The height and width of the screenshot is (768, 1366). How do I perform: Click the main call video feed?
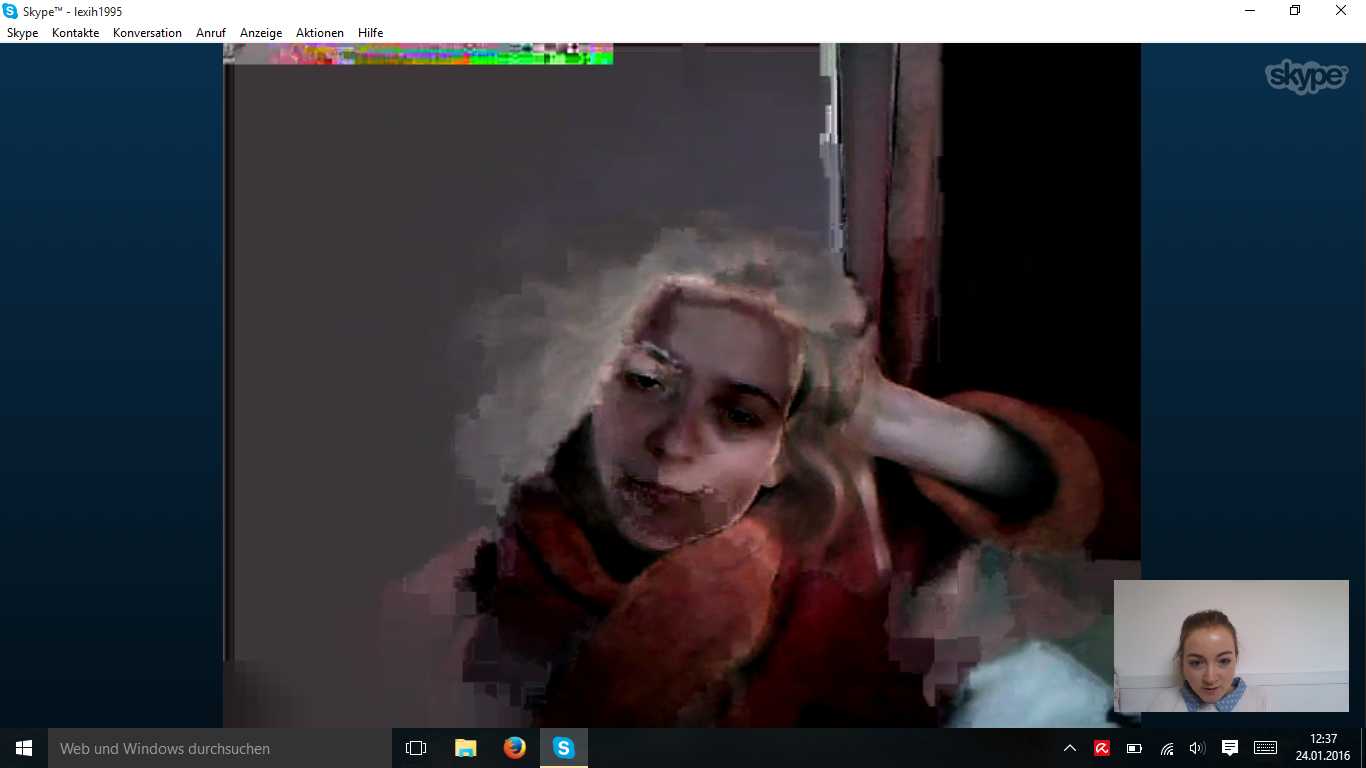(x=682, y=385)
